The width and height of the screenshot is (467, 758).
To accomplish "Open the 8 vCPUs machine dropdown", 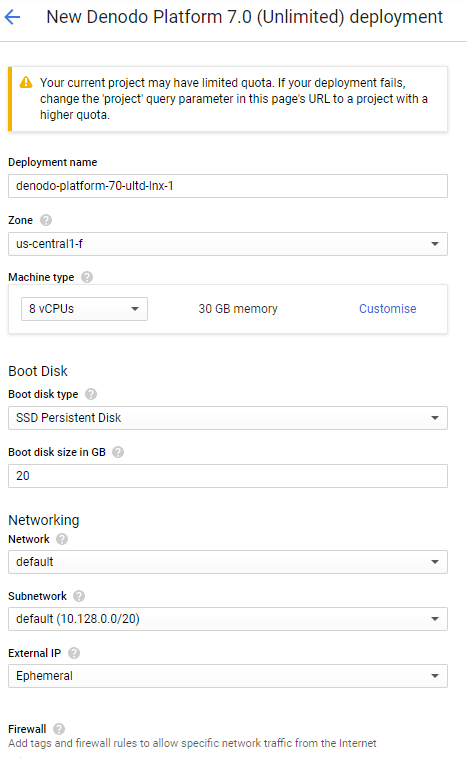I will pyautogui.click(x=84, y=309).
